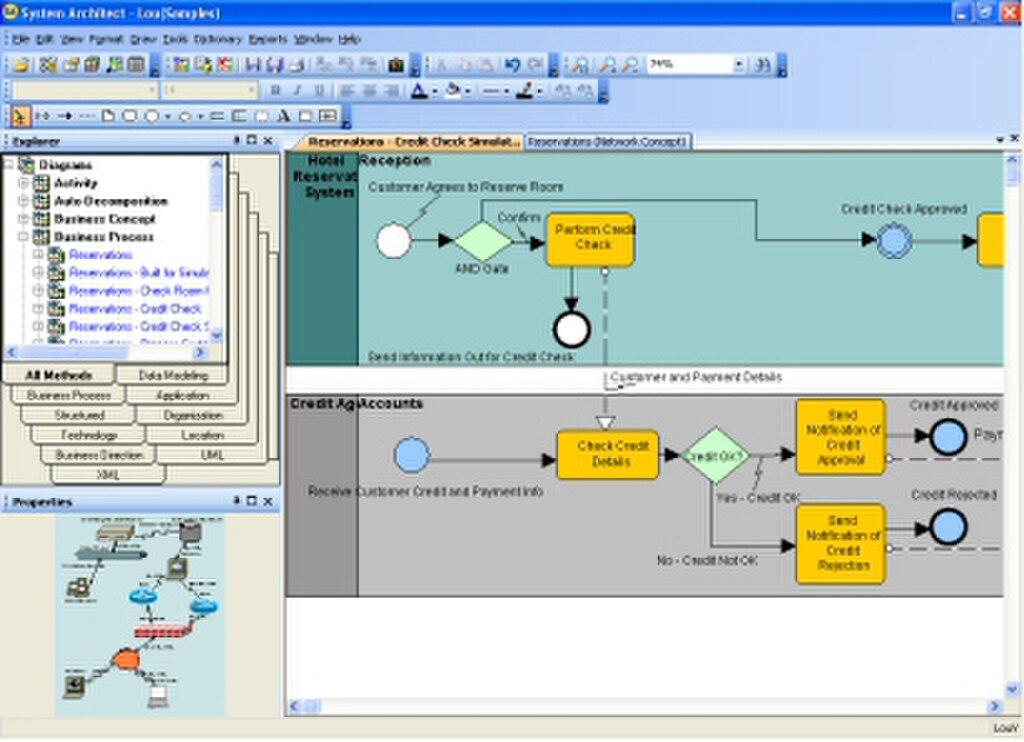Click the network diagram preview thumbnail
The height and width of the screenshot is (742, 1024).
pyautogui.click(x=140, y=615)
